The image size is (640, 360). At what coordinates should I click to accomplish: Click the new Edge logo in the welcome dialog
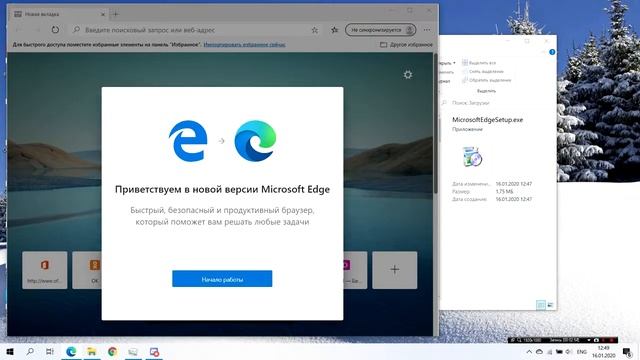pyautogui.click(x=256, y=141)
